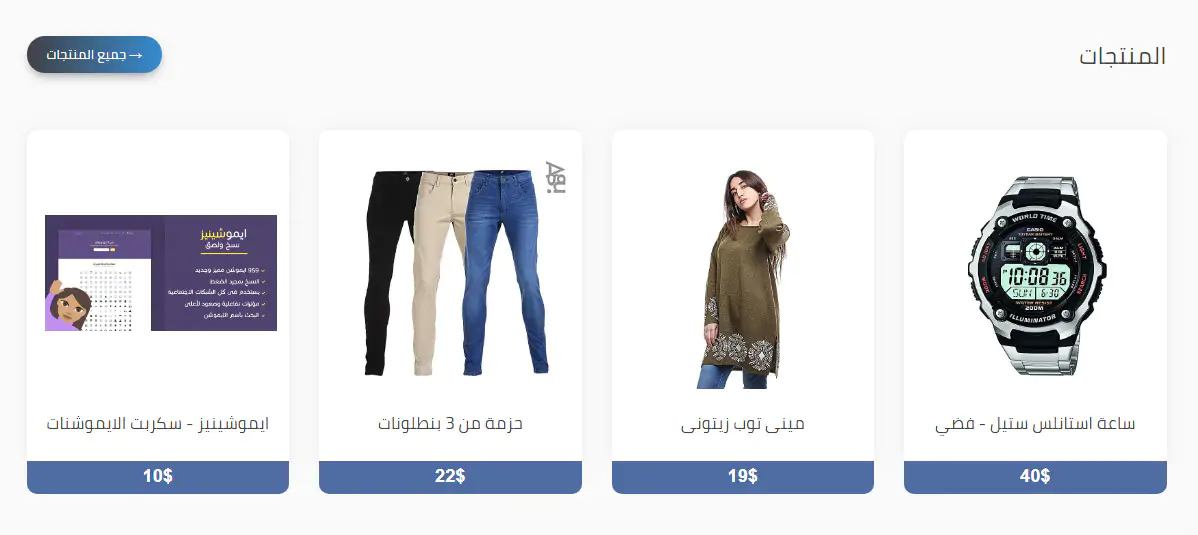Click the 19$ price bar
This screenshot has height=535, width=1198.
click(743, 477)
